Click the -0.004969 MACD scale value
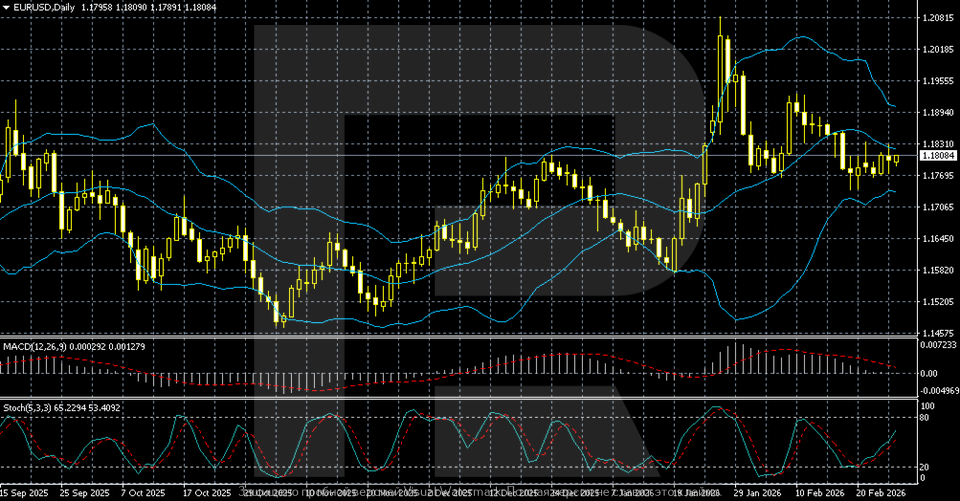This screenshot has height=501, width=960. tap(938, 391)
